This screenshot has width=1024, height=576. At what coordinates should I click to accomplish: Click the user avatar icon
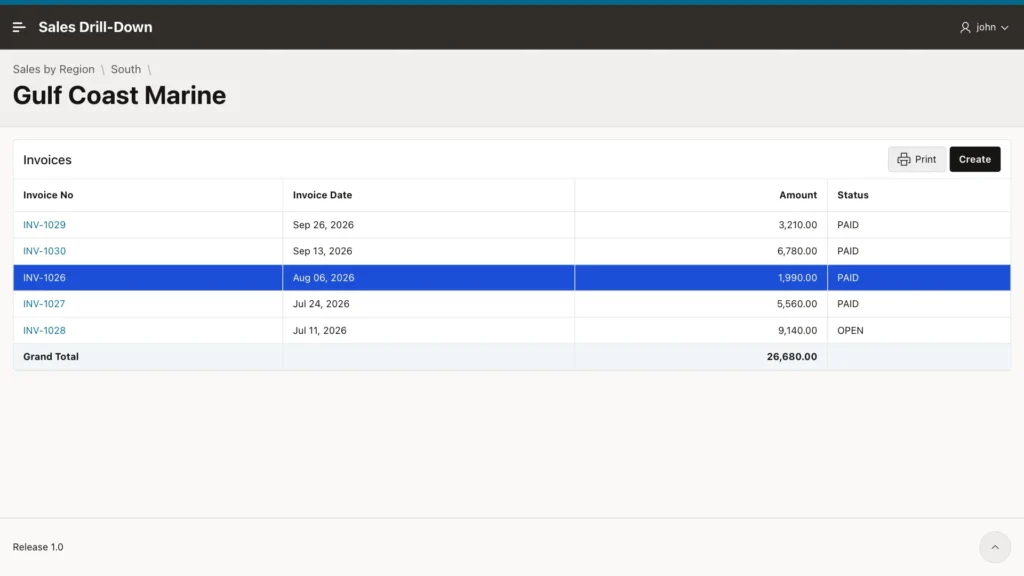[965, 27]
